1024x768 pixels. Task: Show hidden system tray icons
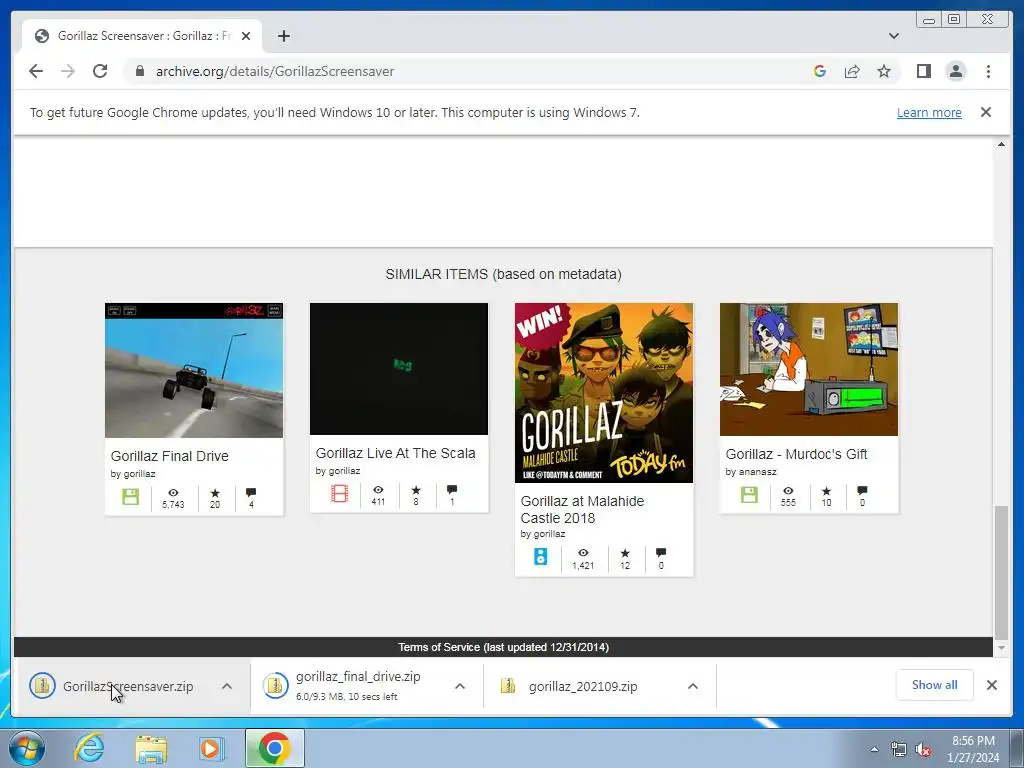click(874, 749)
